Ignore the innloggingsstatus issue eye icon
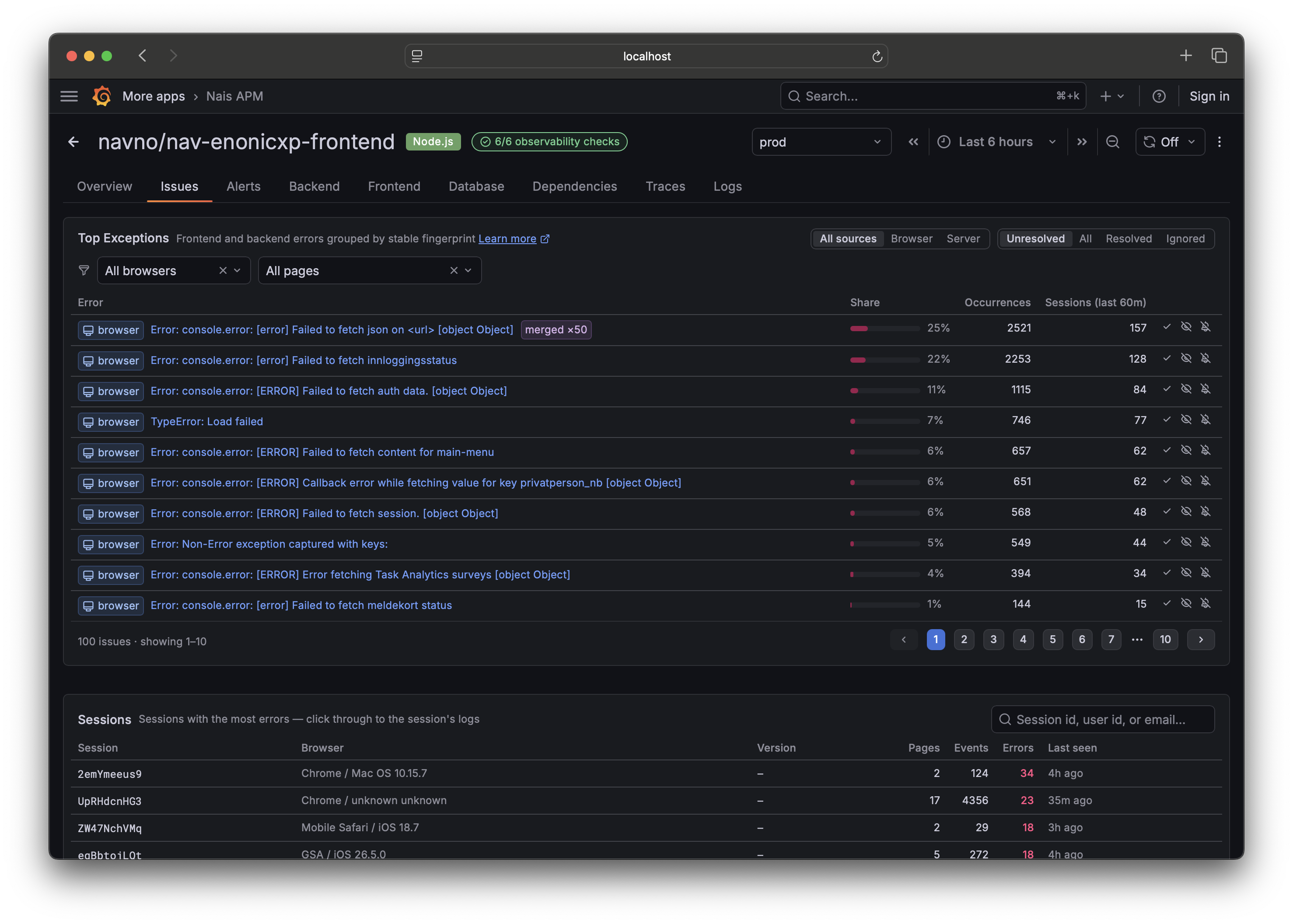This screenshot has width=1293, height=924. pos(1185,358)
